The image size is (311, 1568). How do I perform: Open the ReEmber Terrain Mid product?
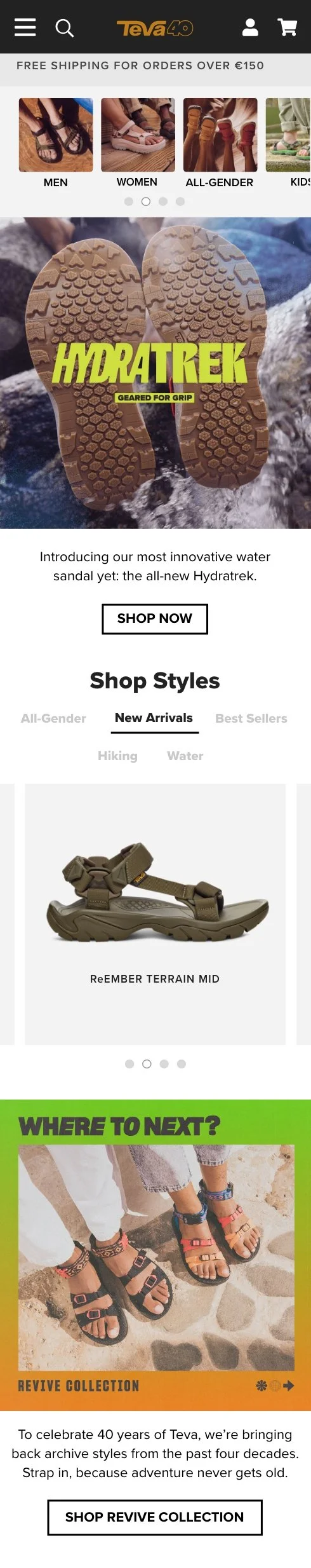[155, 914]
